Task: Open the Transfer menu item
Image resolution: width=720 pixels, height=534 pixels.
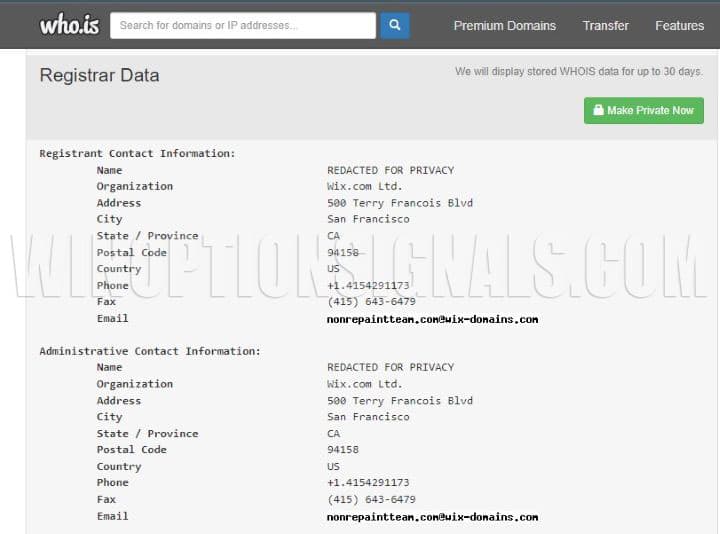Action: pos(605,25)
